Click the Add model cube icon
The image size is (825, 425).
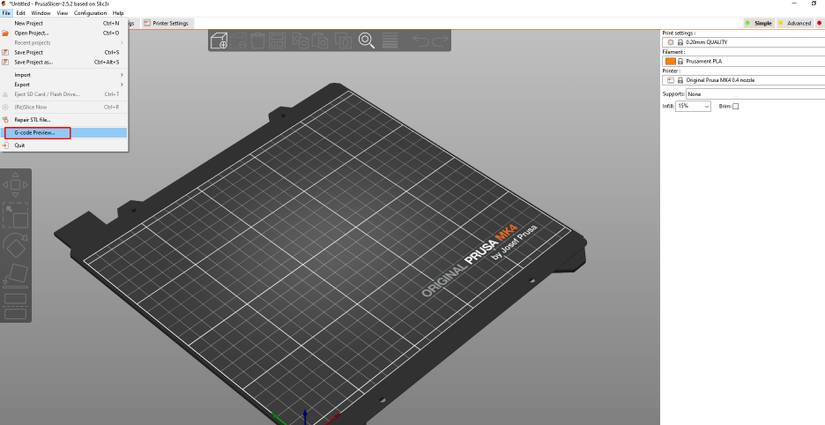(x=219, y=41)
